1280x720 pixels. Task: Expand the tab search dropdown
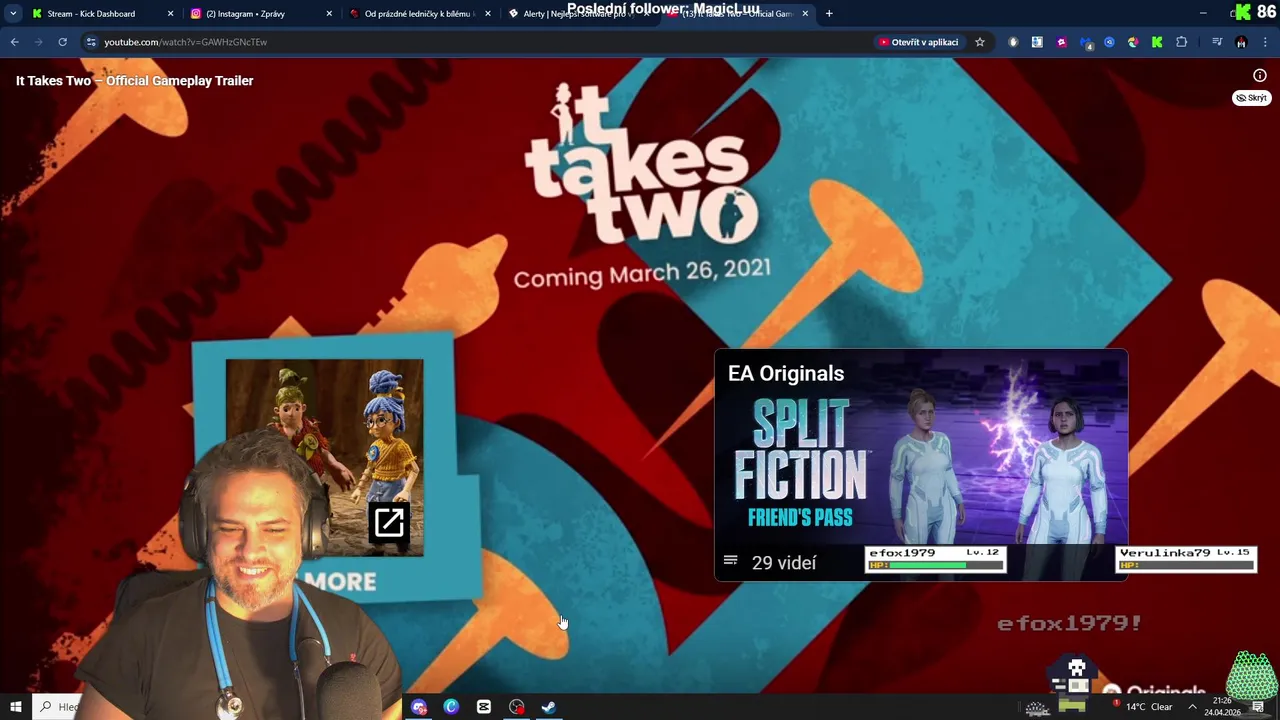pyautogui.click(x=13, y=14)
